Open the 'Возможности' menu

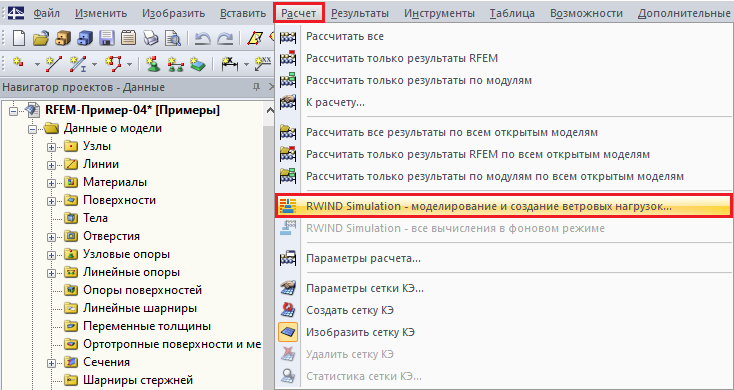coord(587,13)
